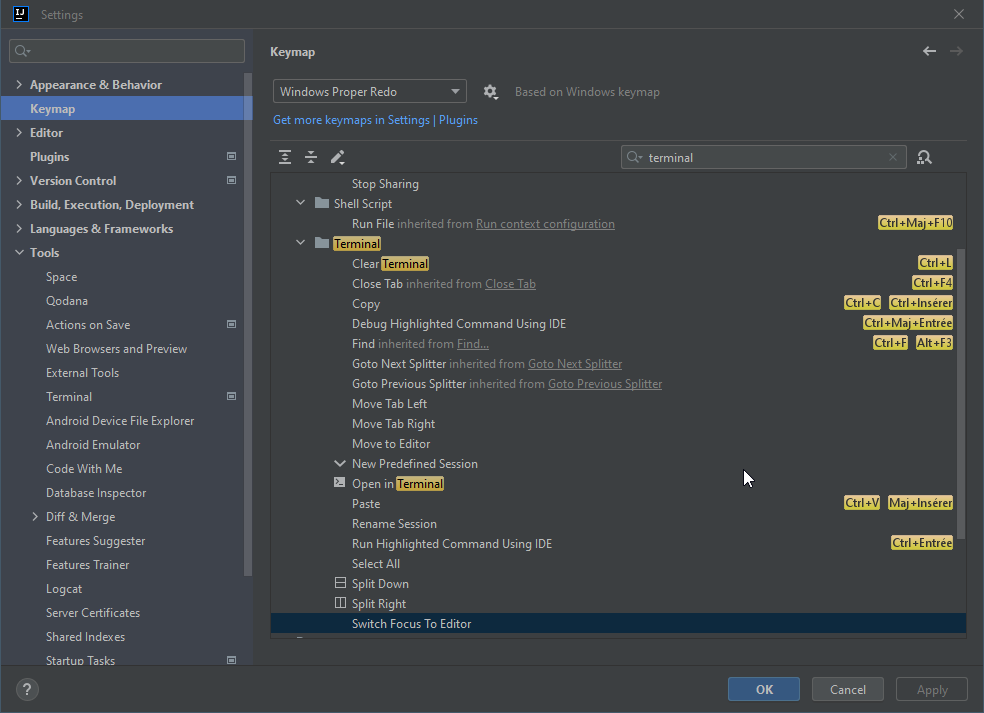Image resolution: width=984 pixels, height=713 pixels.
Task: Open the keymap gear options icon
Action: [x=490, y=92]
